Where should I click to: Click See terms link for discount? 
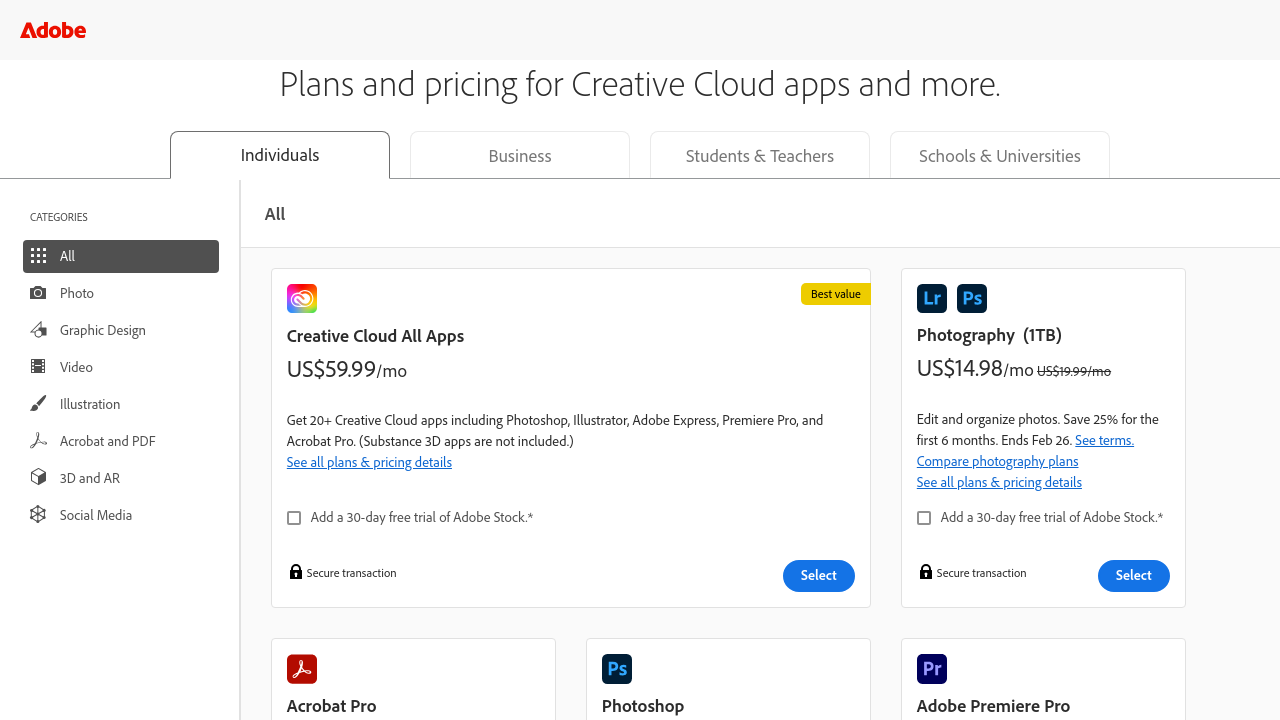point(1104,440)
